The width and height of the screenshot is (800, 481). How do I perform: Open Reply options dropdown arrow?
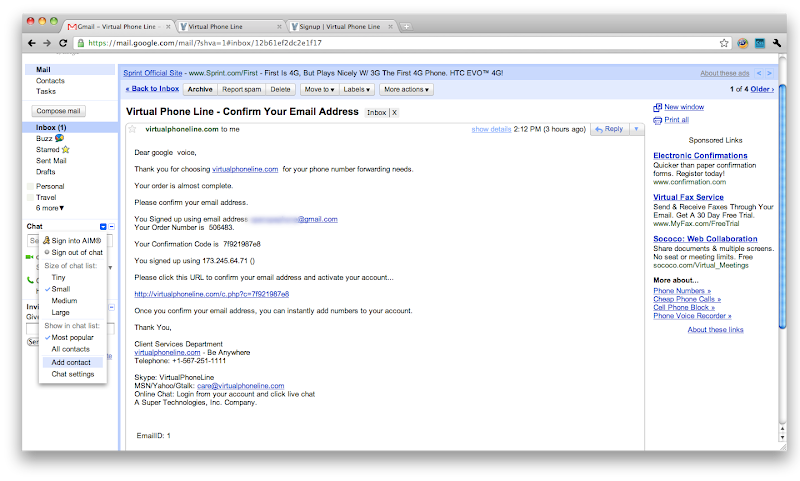pos(636,130)
